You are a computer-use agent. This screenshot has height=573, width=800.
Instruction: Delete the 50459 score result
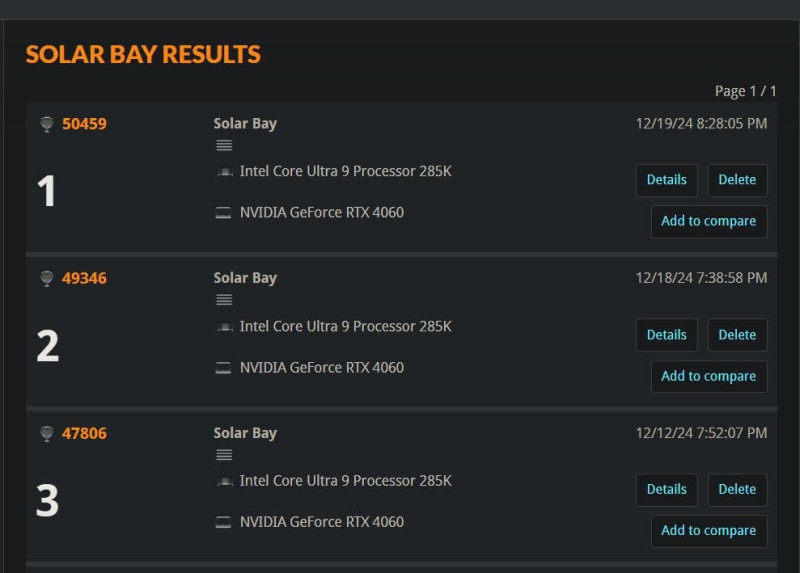pyautogui.click(x=737, y=180)
